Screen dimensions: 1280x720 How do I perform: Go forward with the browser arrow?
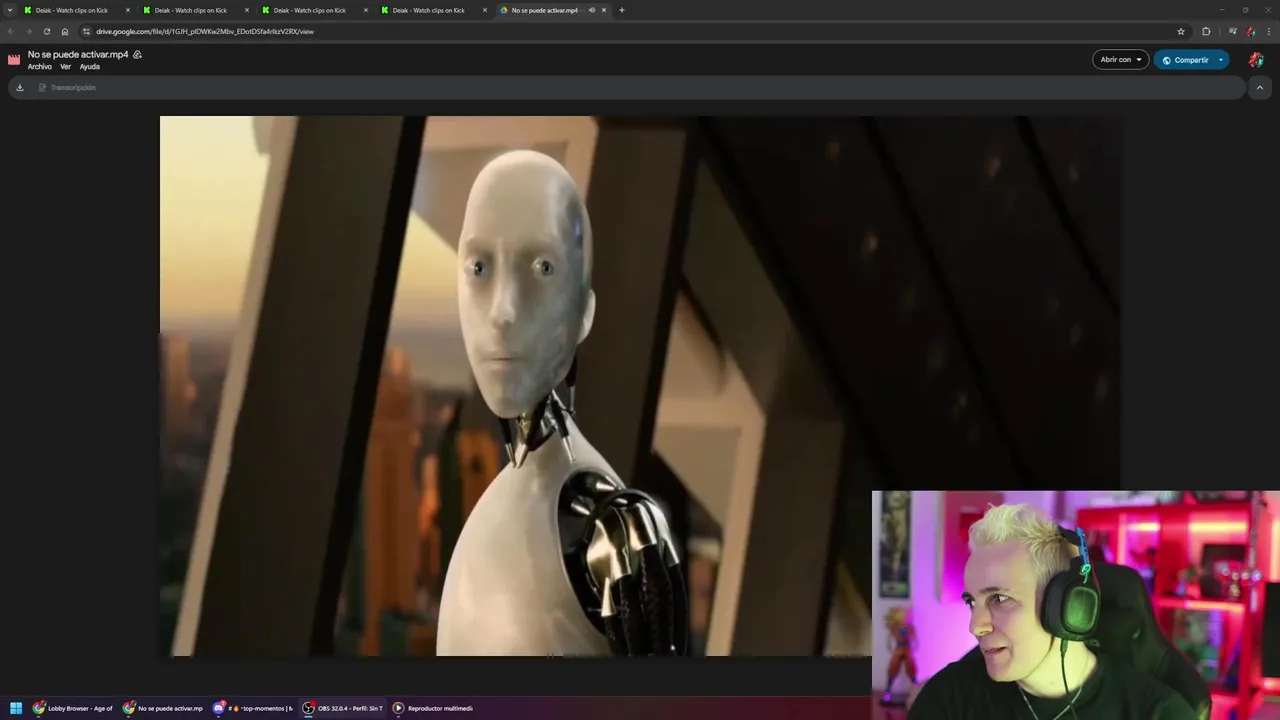[28, 31]
